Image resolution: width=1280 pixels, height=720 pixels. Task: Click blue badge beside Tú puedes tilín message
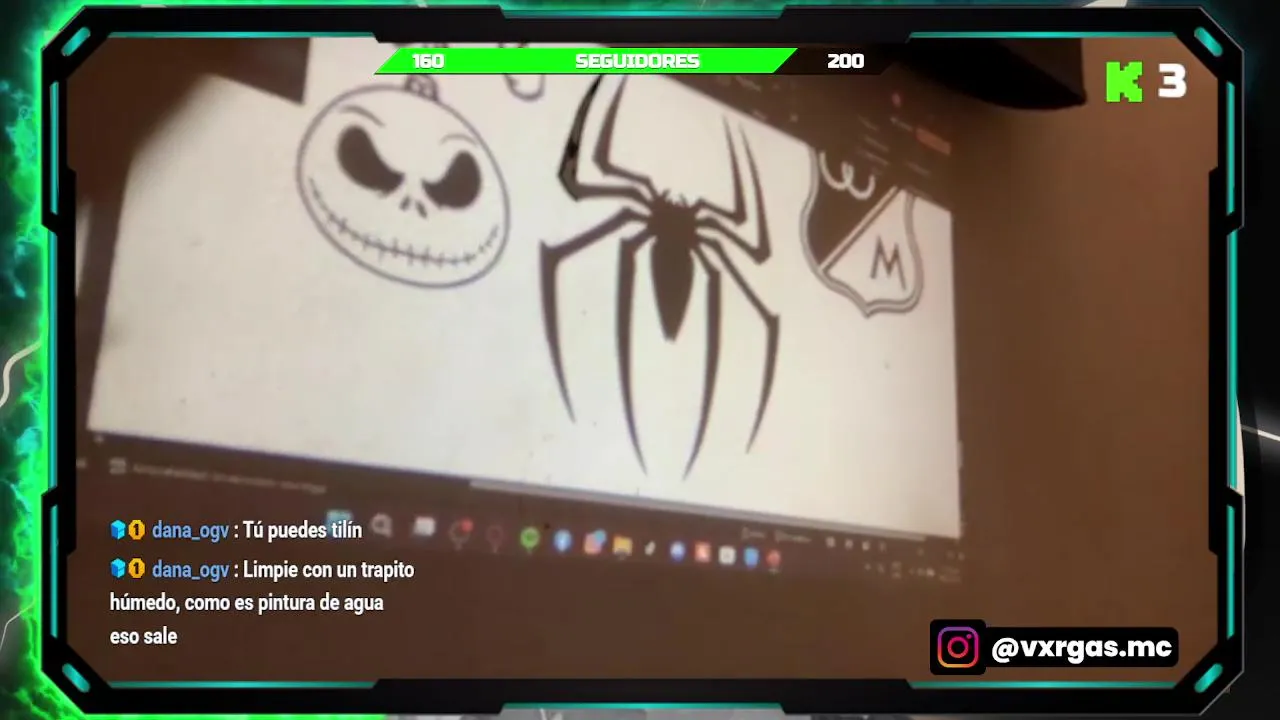coord(118,530)
